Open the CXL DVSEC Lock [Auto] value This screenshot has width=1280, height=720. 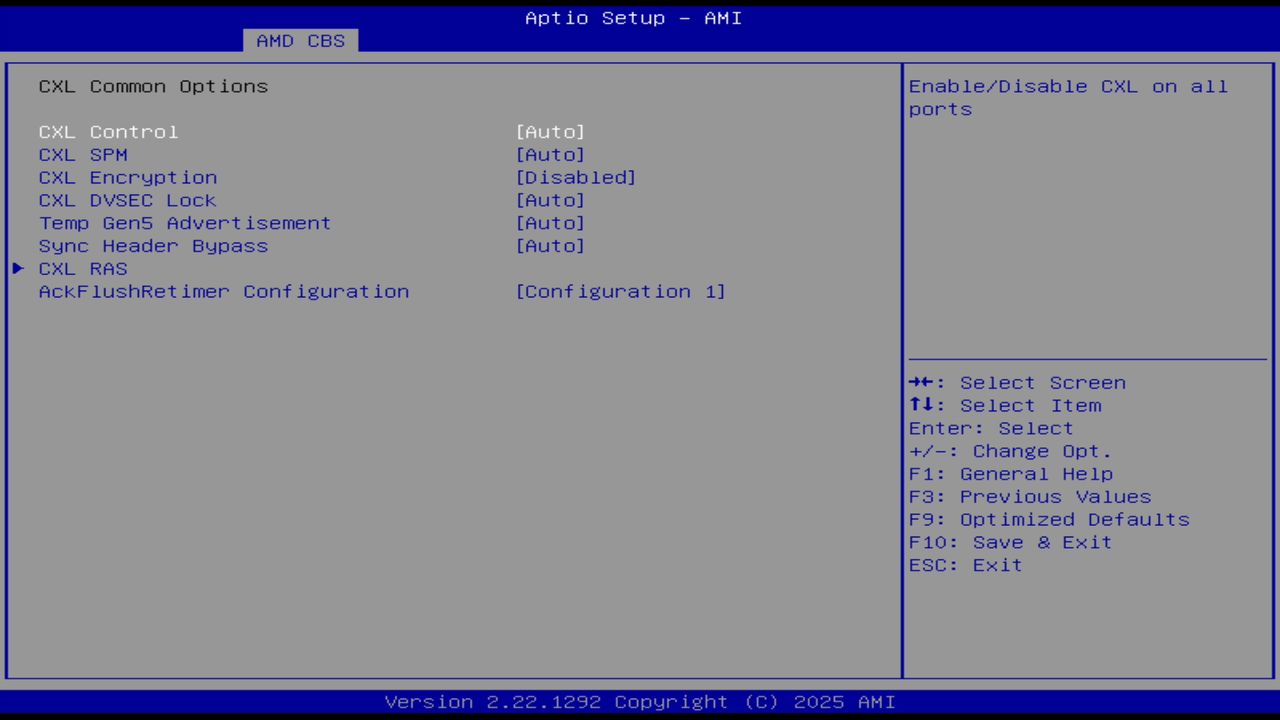tap(550, 200)
